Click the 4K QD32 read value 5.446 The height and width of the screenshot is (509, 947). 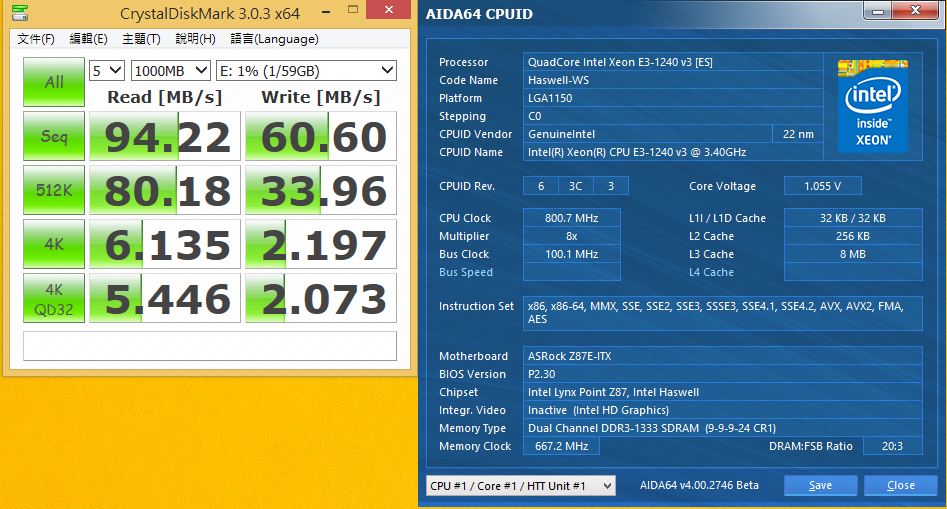pyautogui.click(x=165, y=298)
